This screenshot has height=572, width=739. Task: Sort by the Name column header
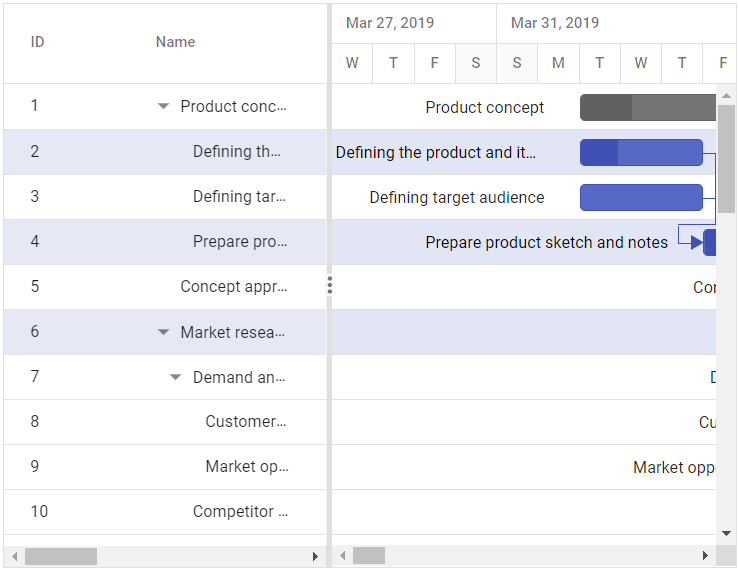175,42
